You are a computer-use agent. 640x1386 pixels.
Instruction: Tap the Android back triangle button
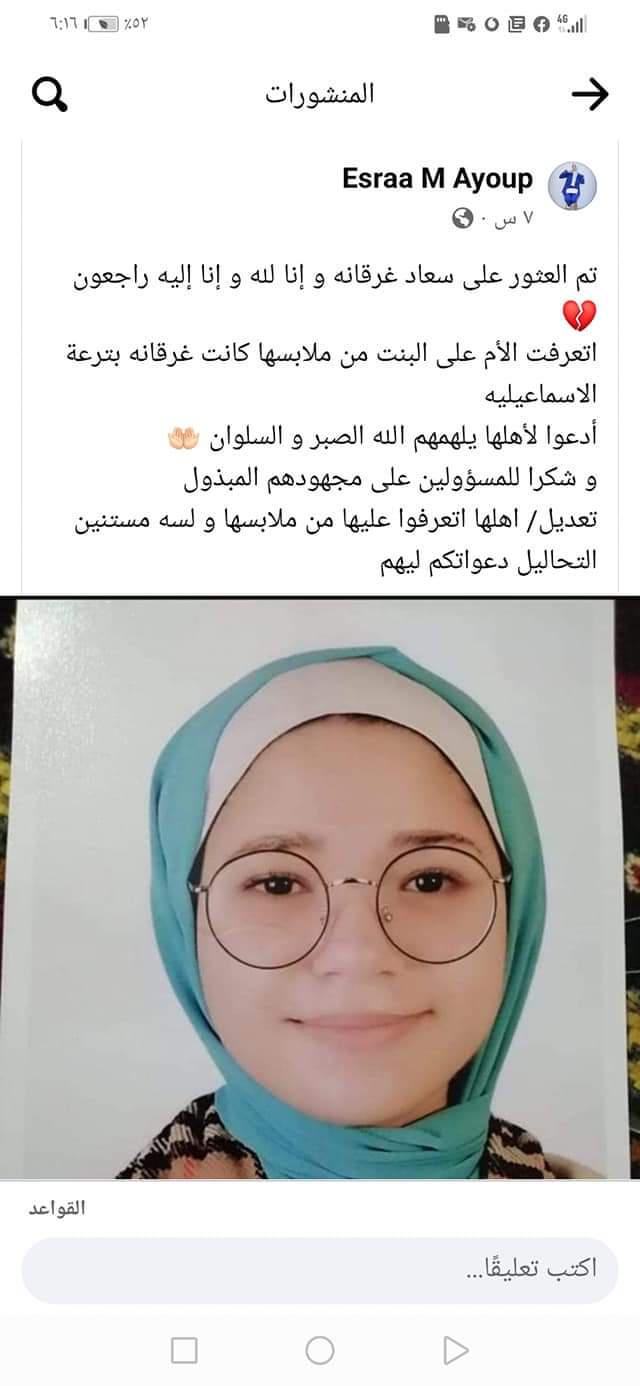(x=455, y=1351)
